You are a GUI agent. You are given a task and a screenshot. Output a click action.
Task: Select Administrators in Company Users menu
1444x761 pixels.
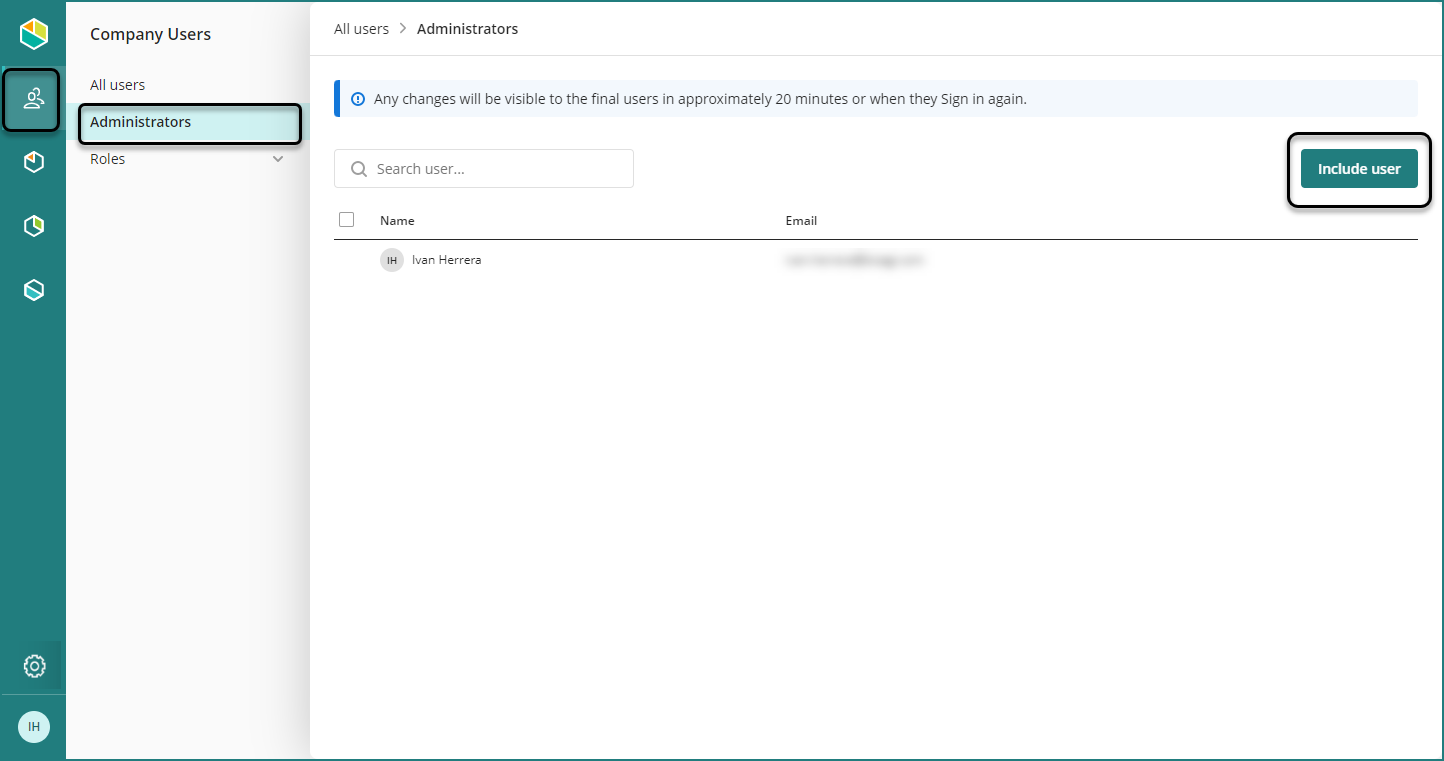point(190,122)
